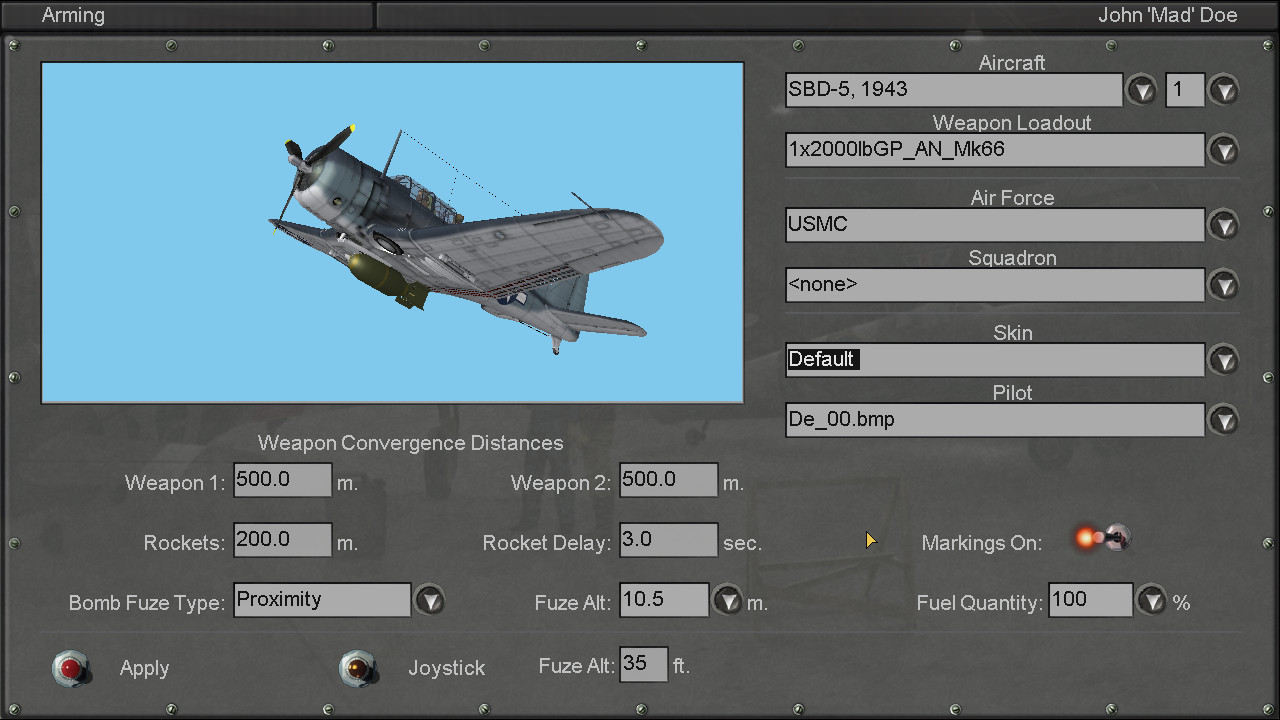Open the Air Force dropdown arrow
Image resolution: width=1280 pixels, height=720 pixels.
tap(1224, 225)
